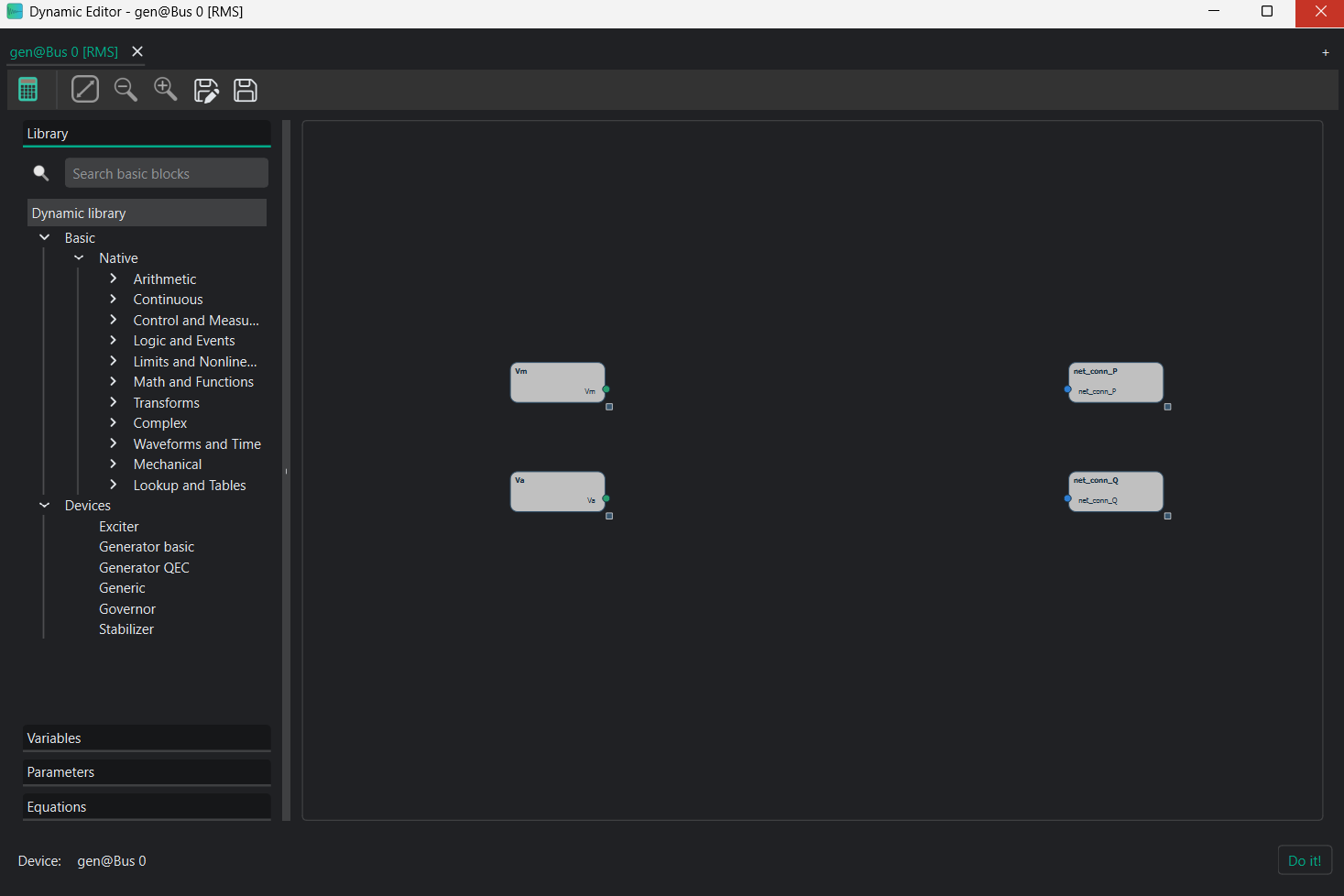Expand the Mechanical category
The height and width of the screenshot is (896, 1344).
click(x=113, y=464)
